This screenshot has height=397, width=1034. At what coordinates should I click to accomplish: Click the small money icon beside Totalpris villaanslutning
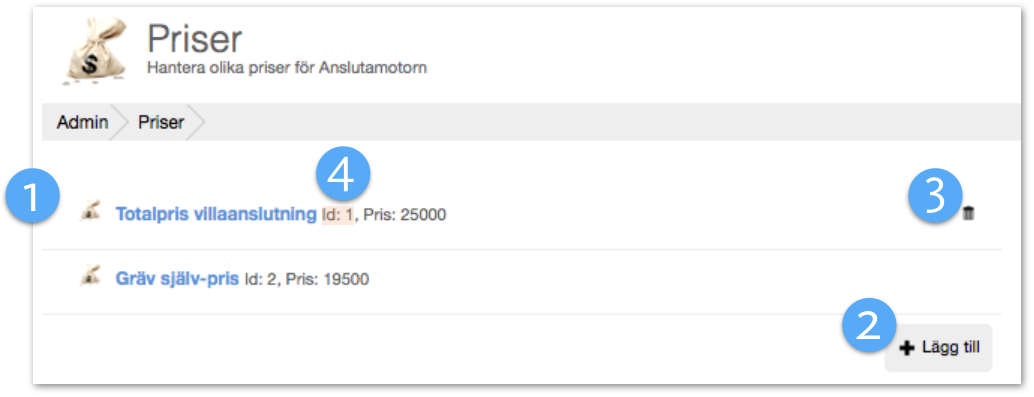pos(90,211)
